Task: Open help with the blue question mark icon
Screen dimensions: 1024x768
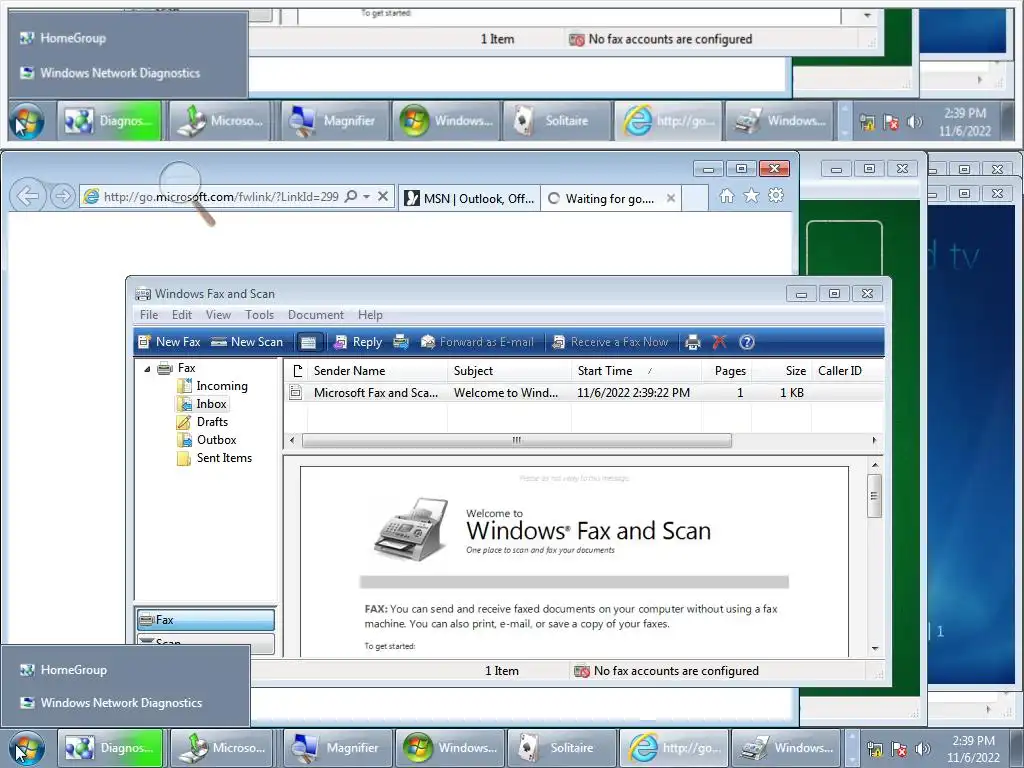Action: (x=746, y=342)
